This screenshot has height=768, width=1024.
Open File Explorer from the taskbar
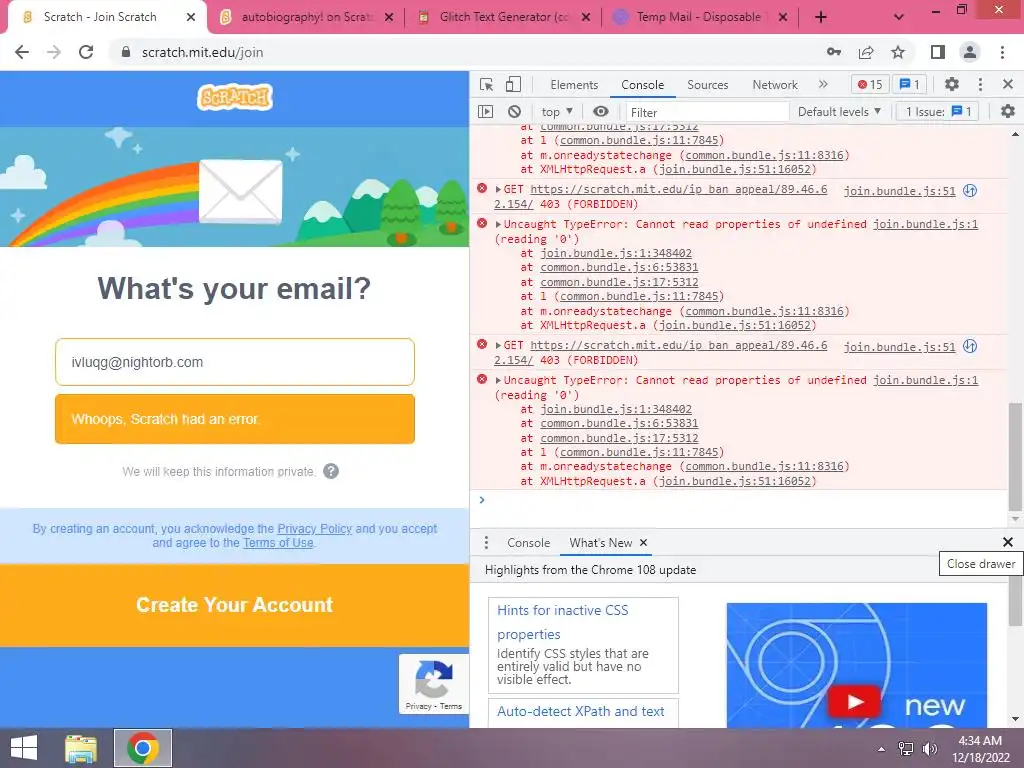click(x=81, y=748)
